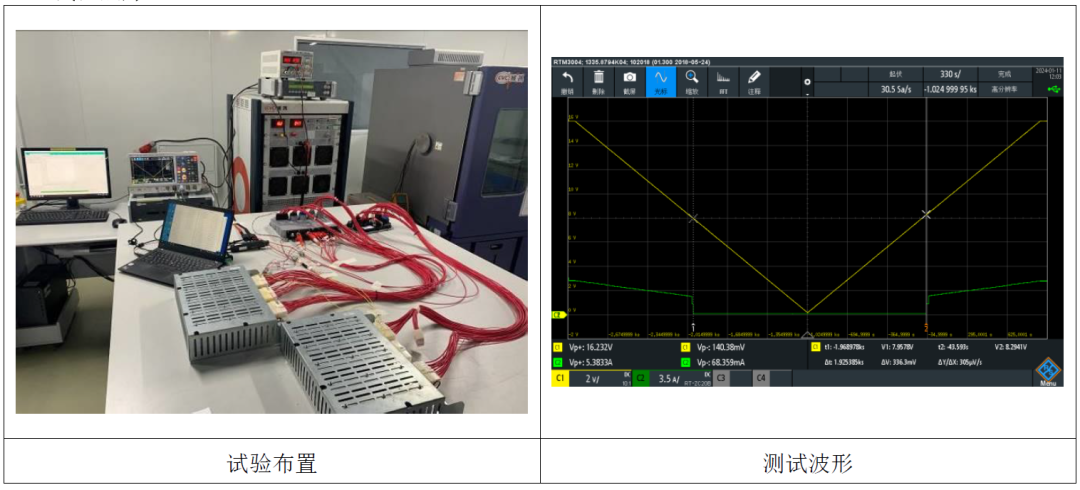Open the 30.5 Sa/s sample rate setting

point(895,89)
